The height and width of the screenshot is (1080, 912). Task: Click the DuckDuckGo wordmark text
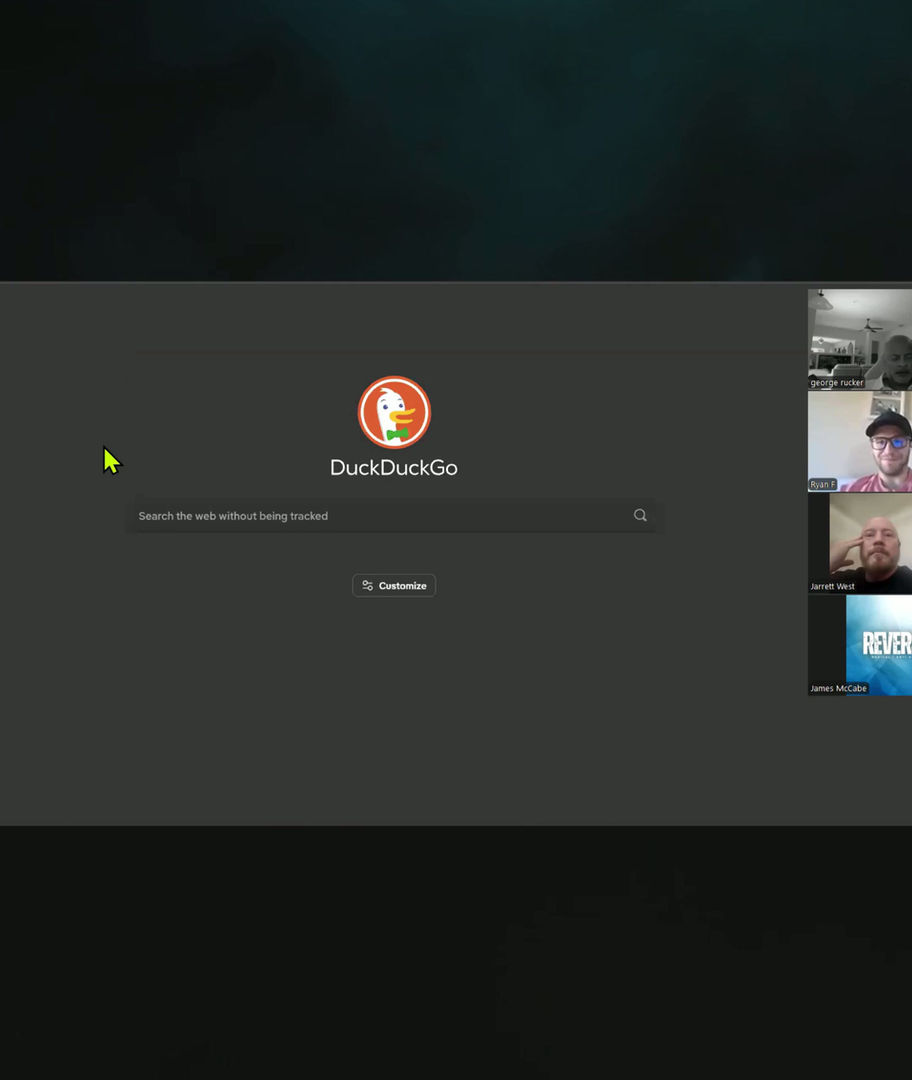coord(394,468)
